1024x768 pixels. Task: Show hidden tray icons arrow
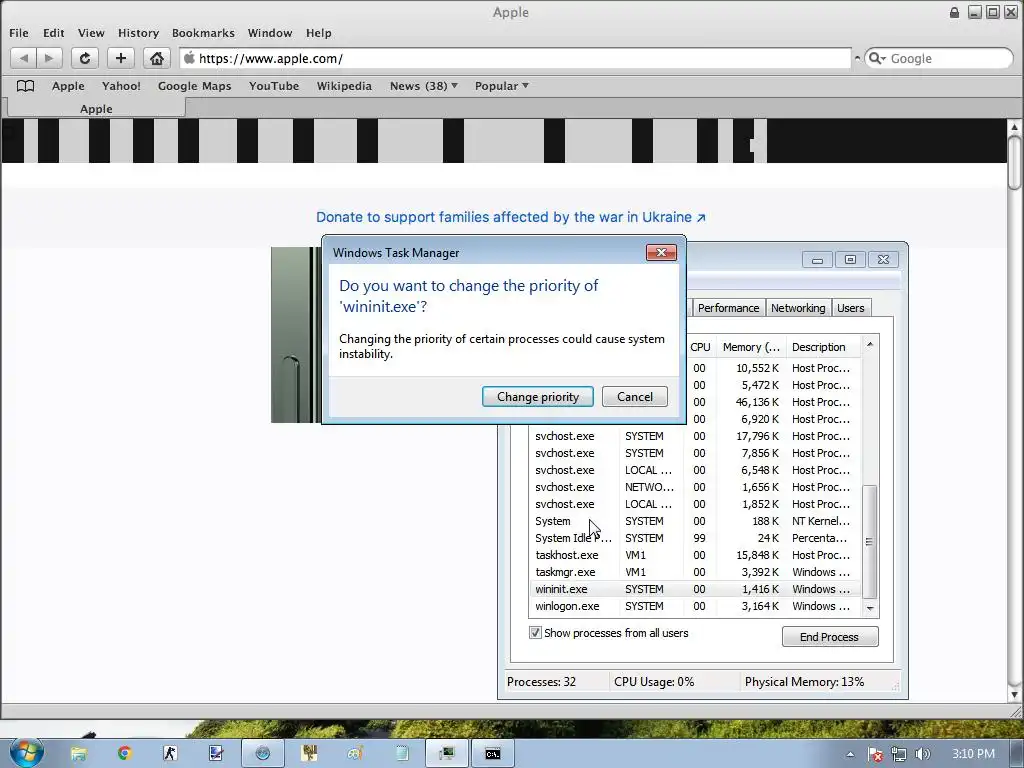[x=850, y=754]
